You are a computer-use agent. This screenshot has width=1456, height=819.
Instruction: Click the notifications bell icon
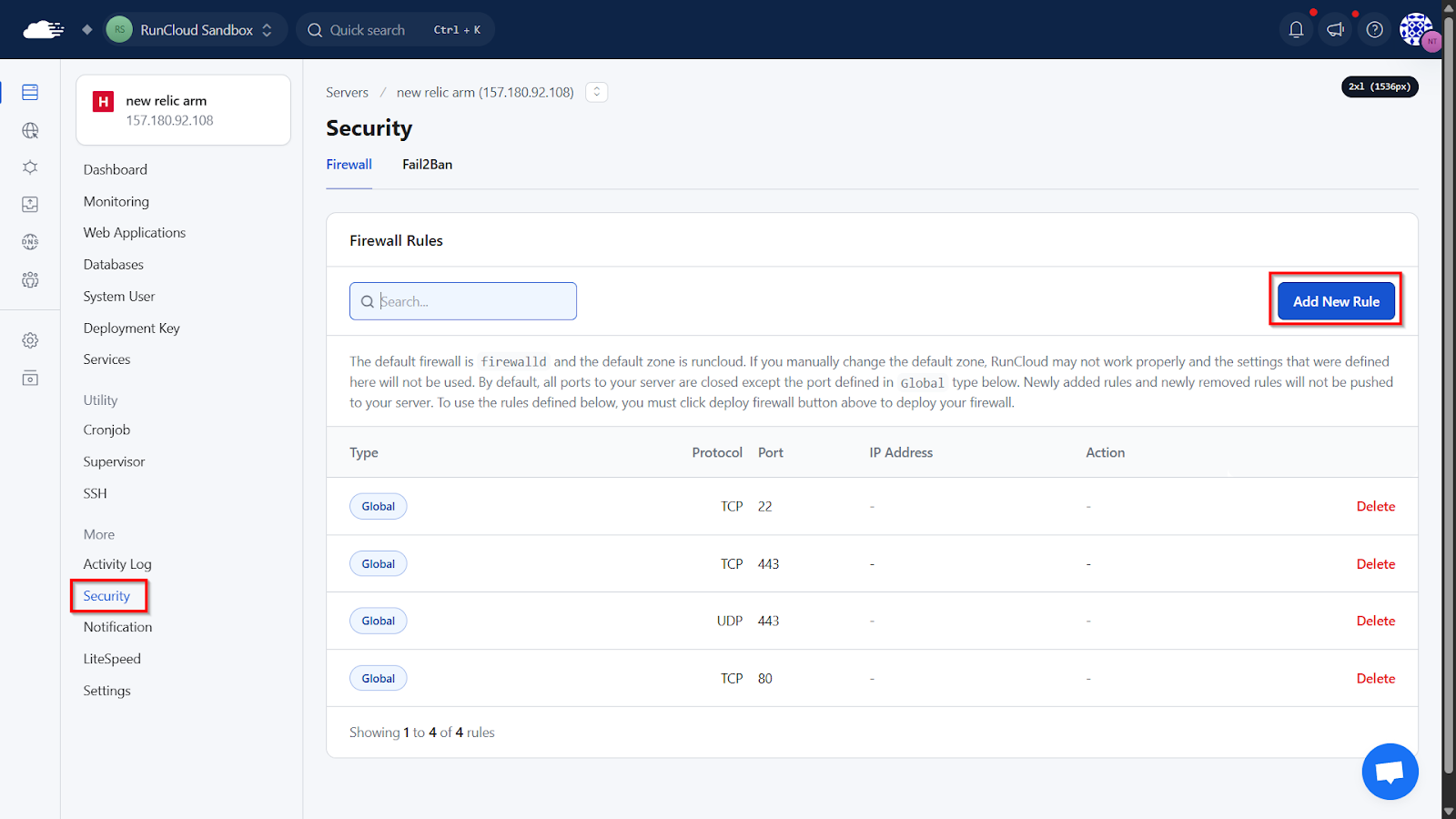[x=1296, y=30]
